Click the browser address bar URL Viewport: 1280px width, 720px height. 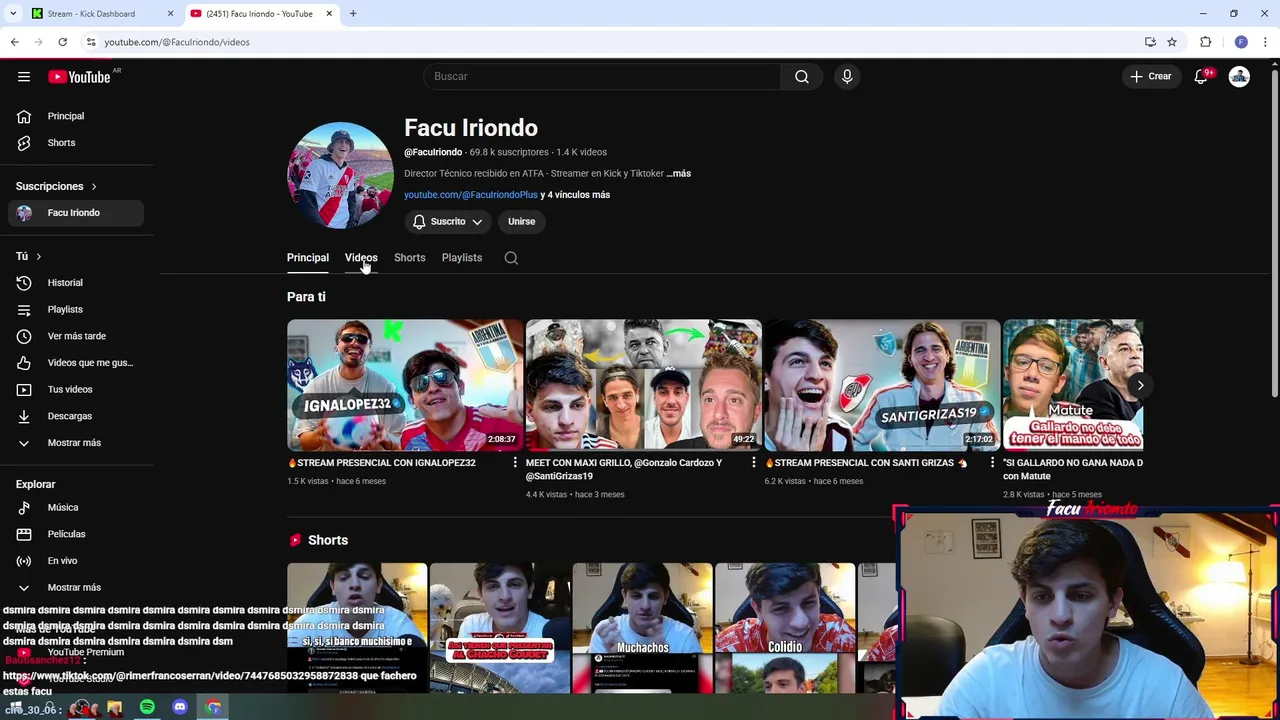click(177, 42)
